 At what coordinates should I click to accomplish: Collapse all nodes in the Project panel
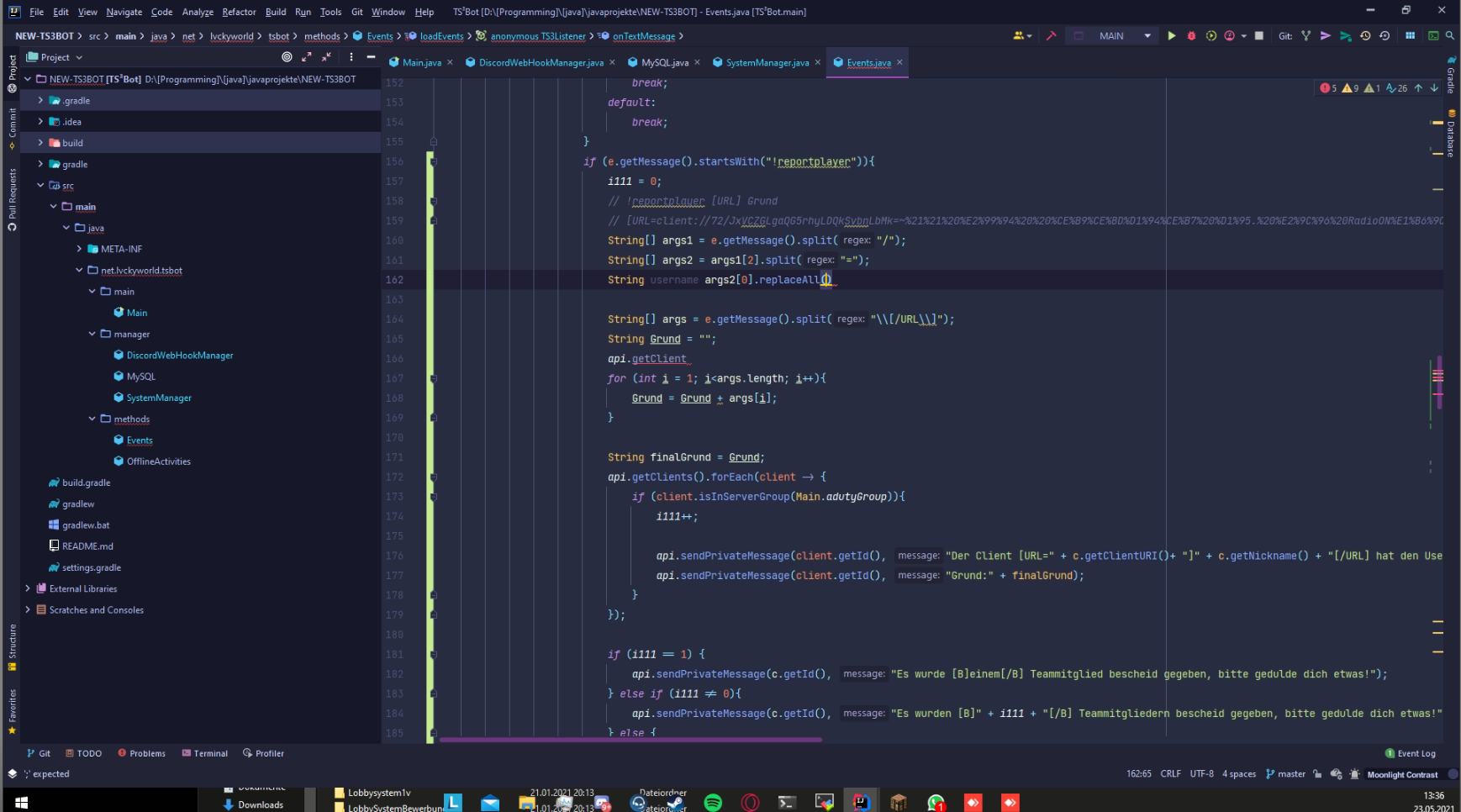326,57
